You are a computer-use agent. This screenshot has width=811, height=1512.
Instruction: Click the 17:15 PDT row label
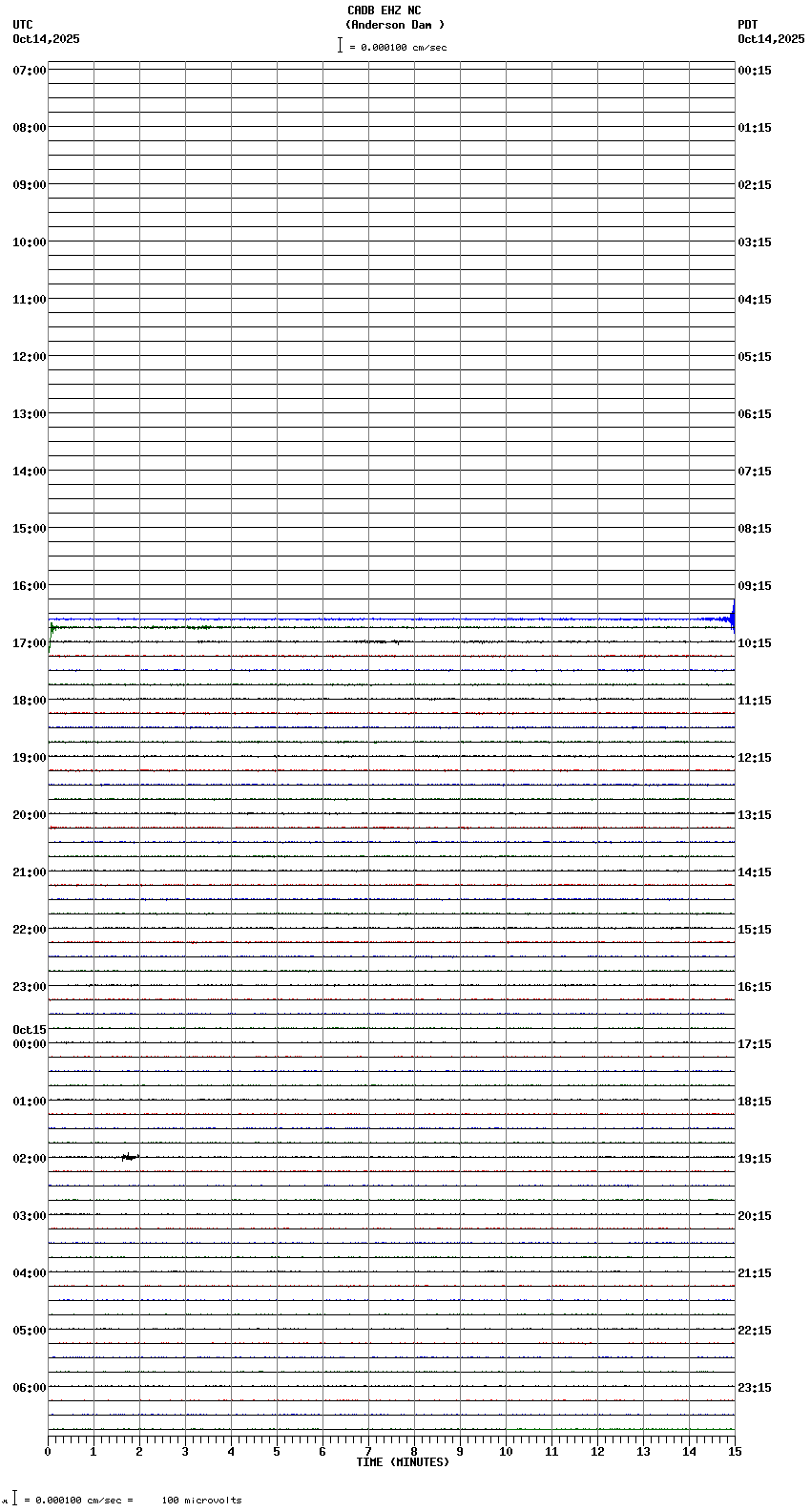click(755, 1044)
